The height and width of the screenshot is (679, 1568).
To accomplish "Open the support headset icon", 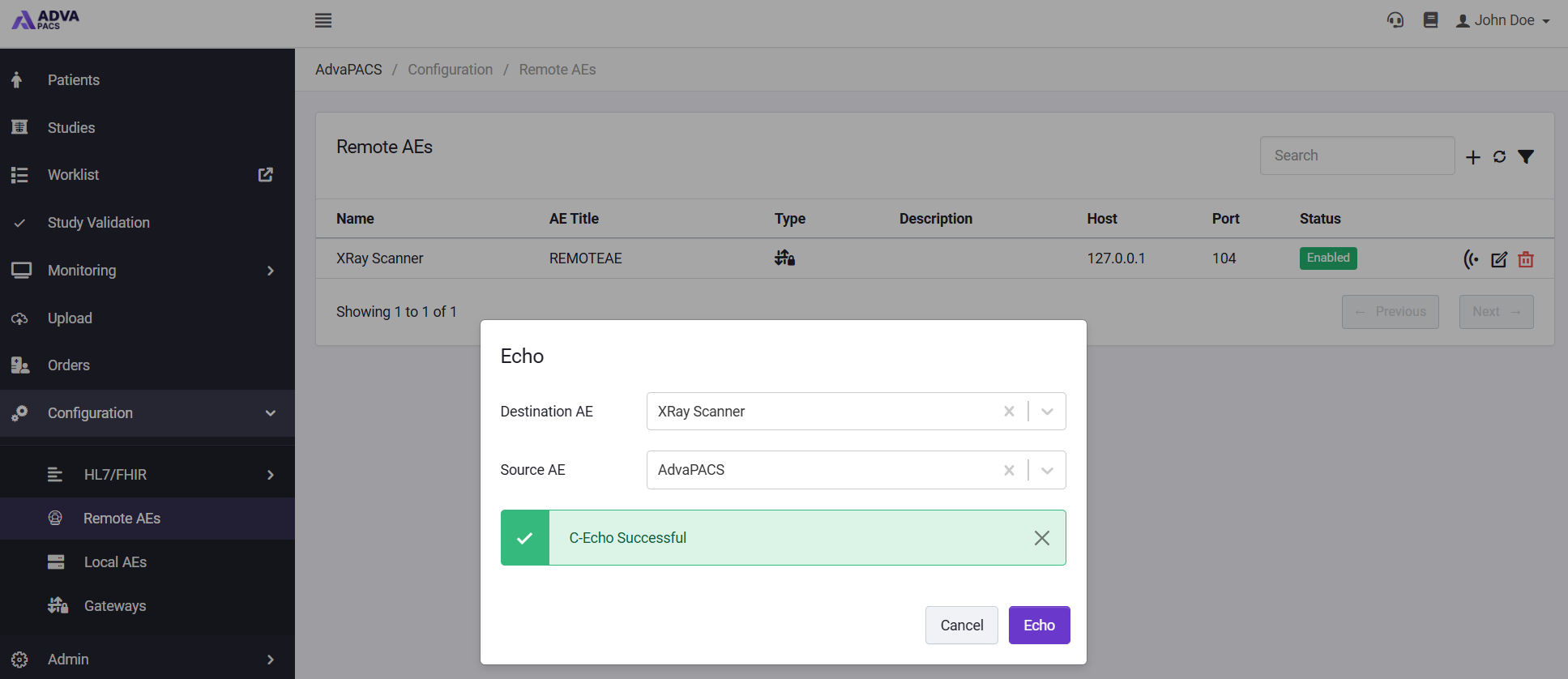I will point(1395,19).
